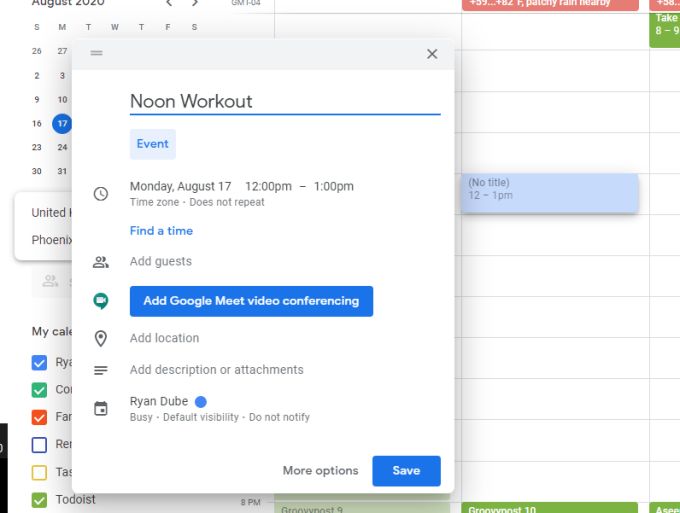The image size is (680, 513).
Task: Click the guests people icon
Action: click(101, 262)
